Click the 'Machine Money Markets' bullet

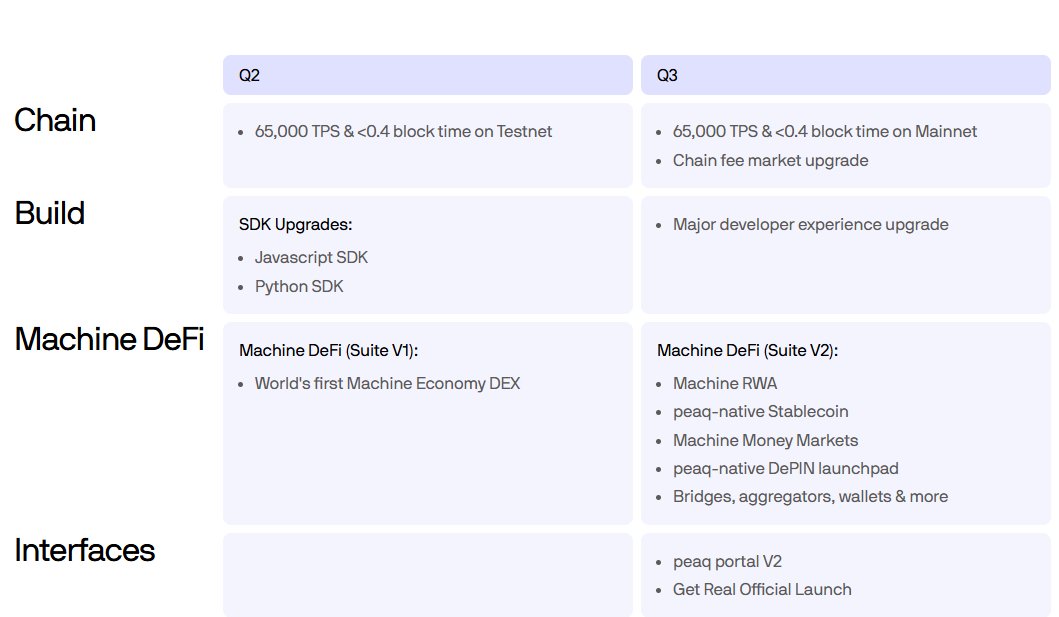(765, 440)
